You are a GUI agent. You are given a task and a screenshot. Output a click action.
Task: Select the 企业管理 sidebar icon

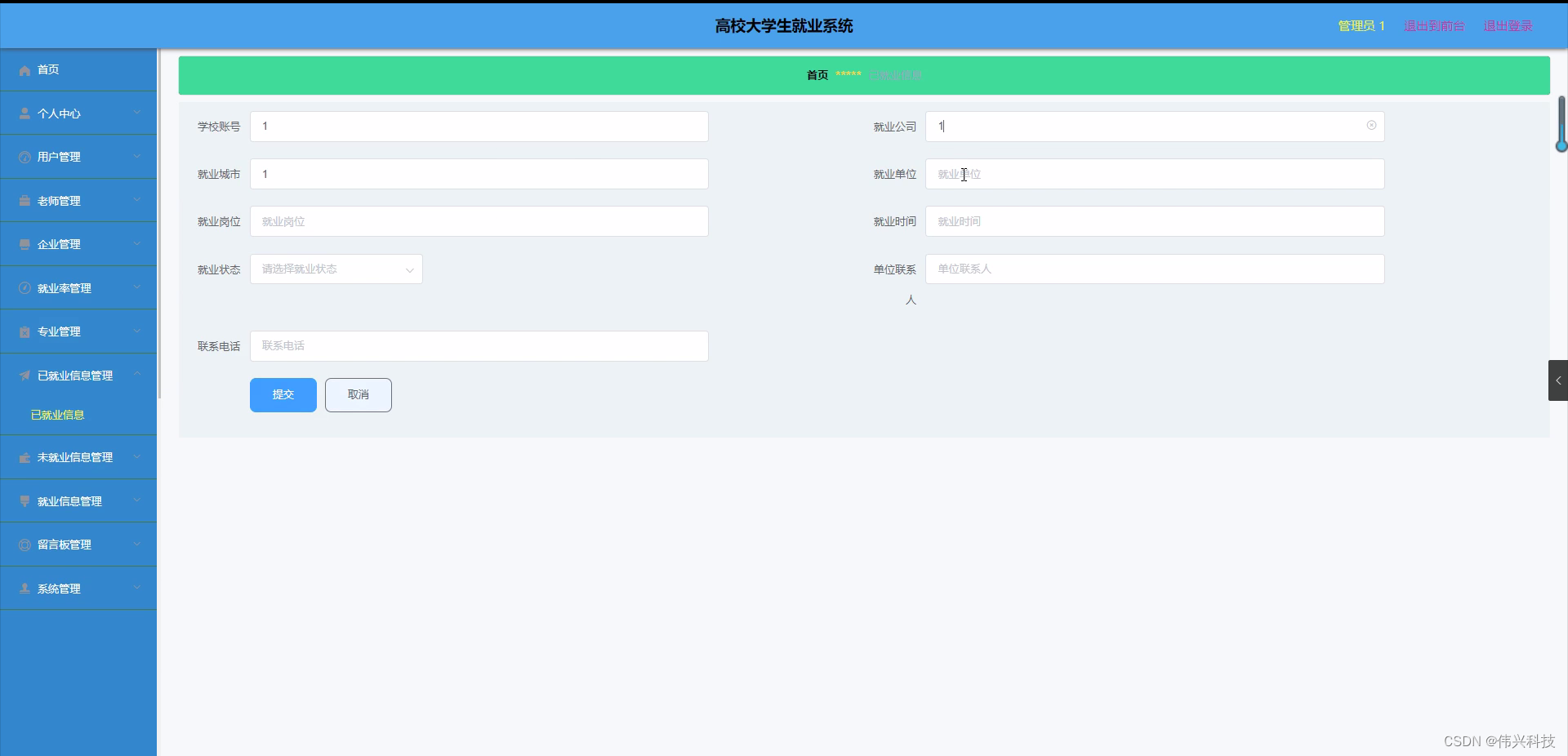24,243
